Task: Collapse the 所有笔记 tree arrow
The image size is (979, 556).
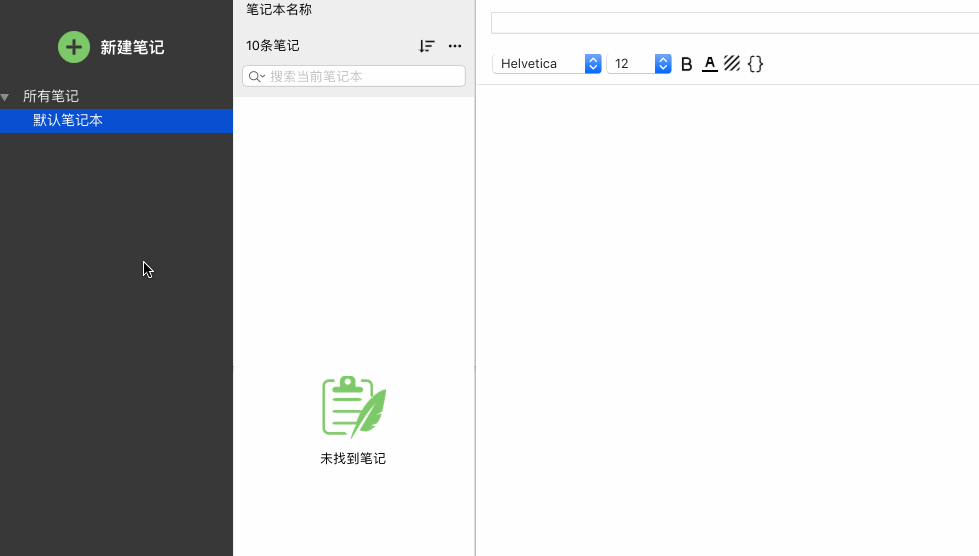Action: pyautogui.click(x=5, y=97)
